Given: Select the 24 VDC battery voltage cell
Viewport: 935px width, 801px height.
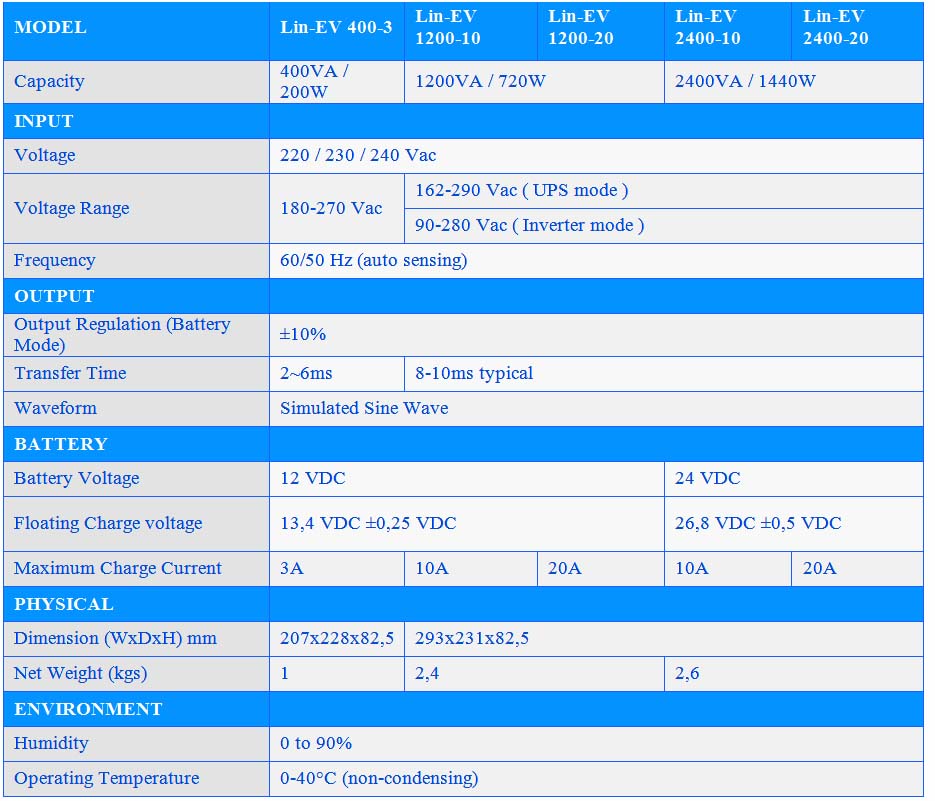Looking at the screenshot, I should [794, 479].
